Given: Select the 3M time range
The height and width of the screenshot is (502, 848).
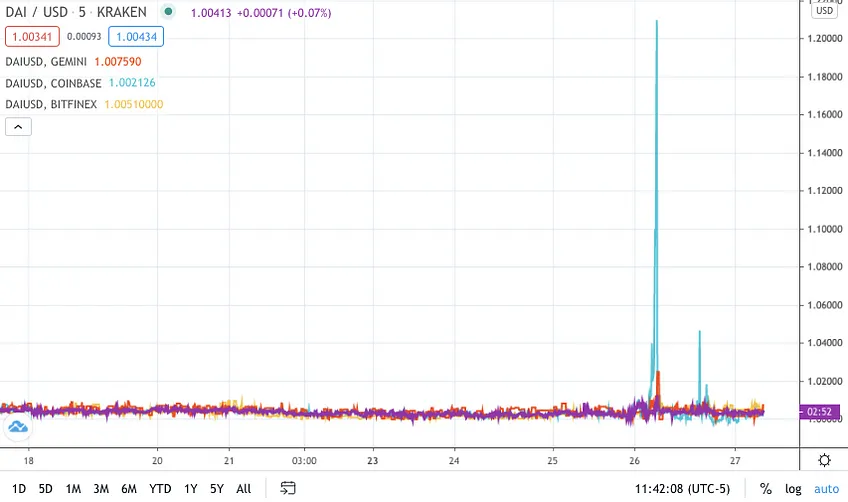Looking at the screenshot, I should pyautogui.click(x=101, y=489).
